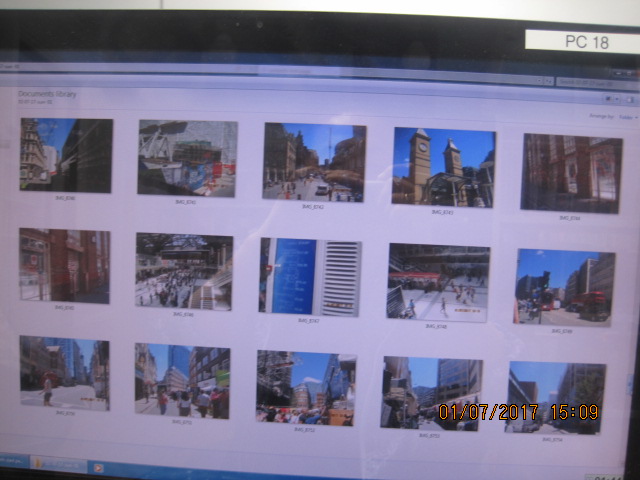Select the red brick building photo ending top row

571,173
